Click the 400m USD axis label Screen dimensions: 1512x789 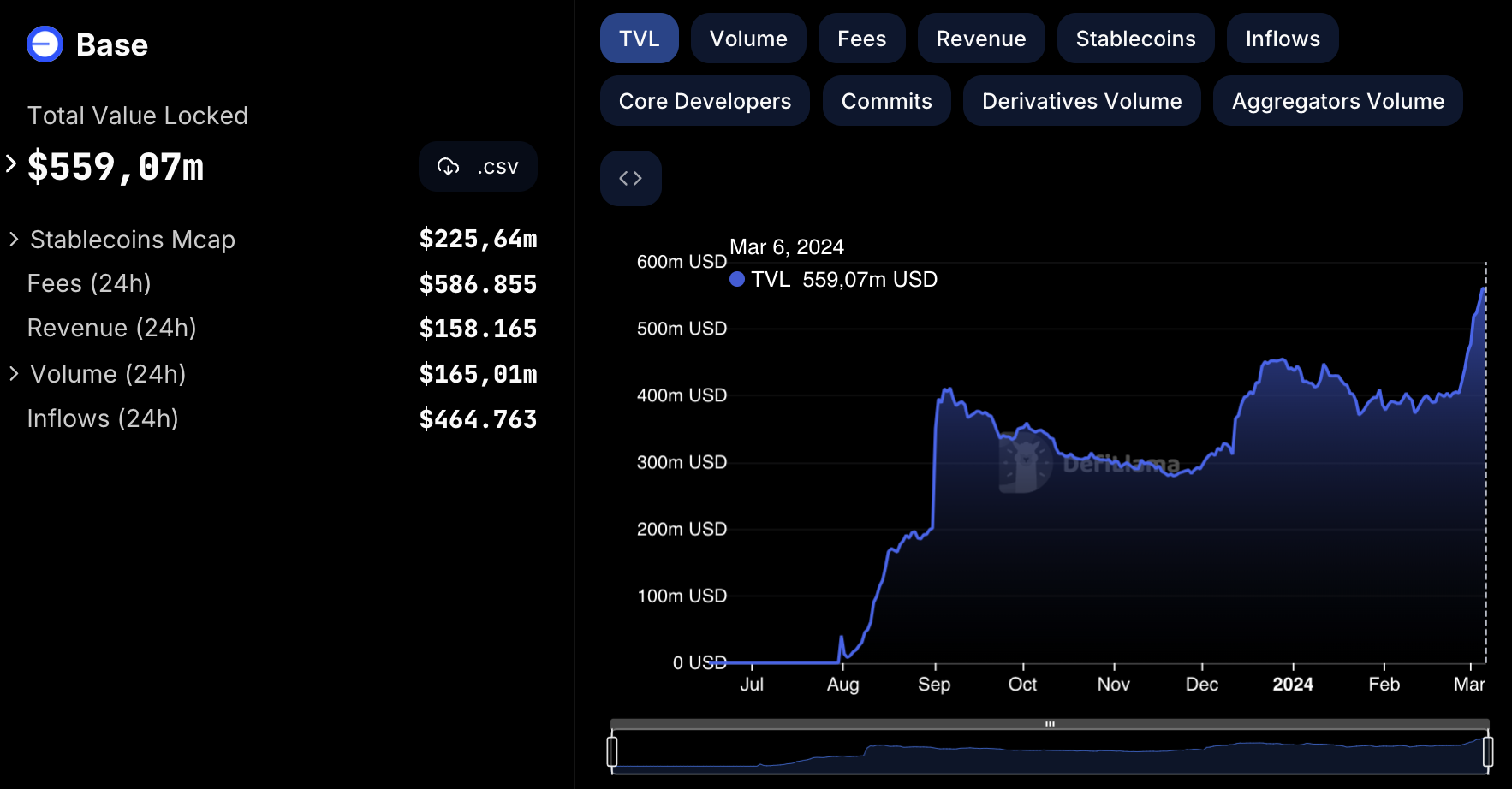pos(682,395)
